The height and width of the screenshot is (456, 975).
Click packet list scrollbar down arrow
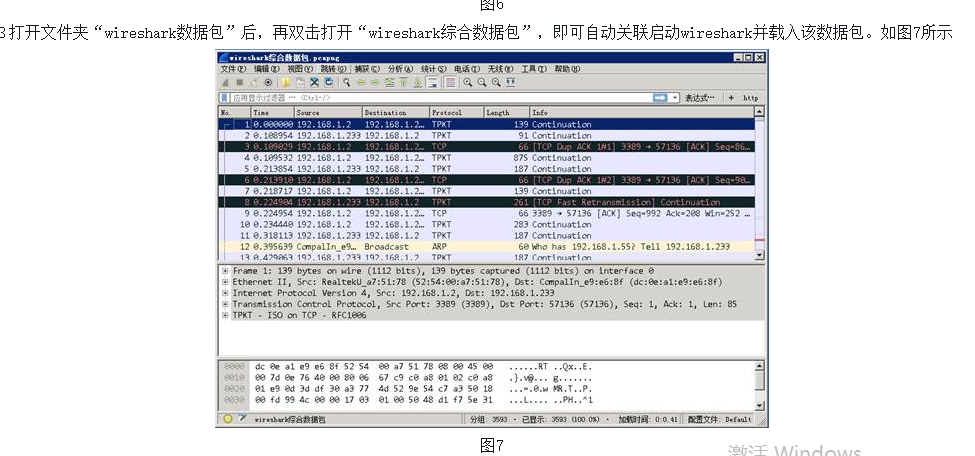point(759,255)
